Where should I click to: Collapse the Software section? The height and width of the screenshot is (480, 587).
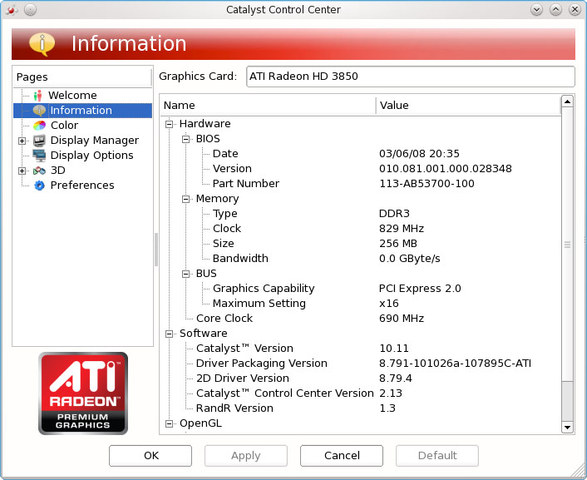click(169, 334)
